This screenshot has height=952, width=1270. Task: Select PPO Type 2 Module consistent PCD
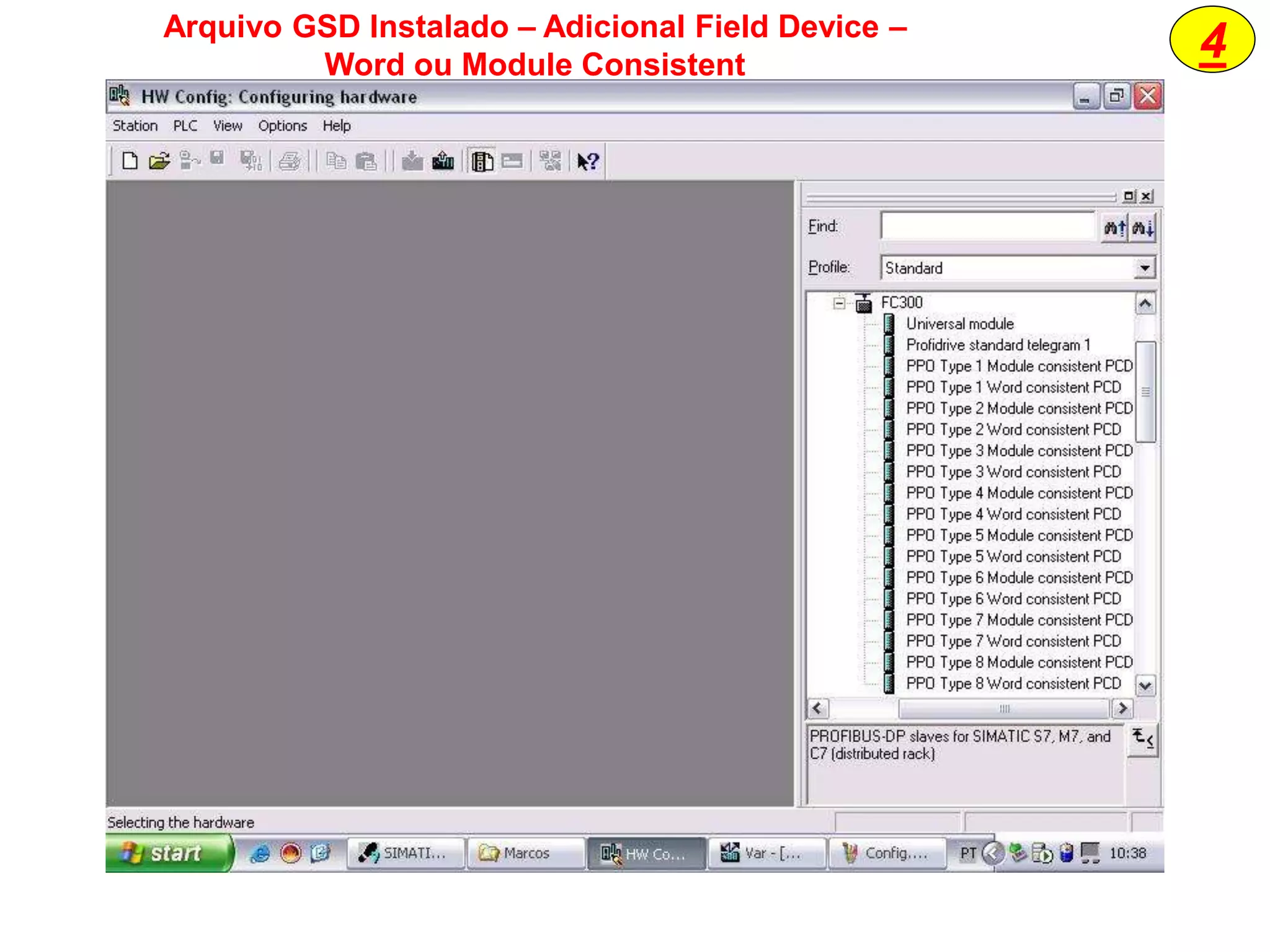(1019, 408)
